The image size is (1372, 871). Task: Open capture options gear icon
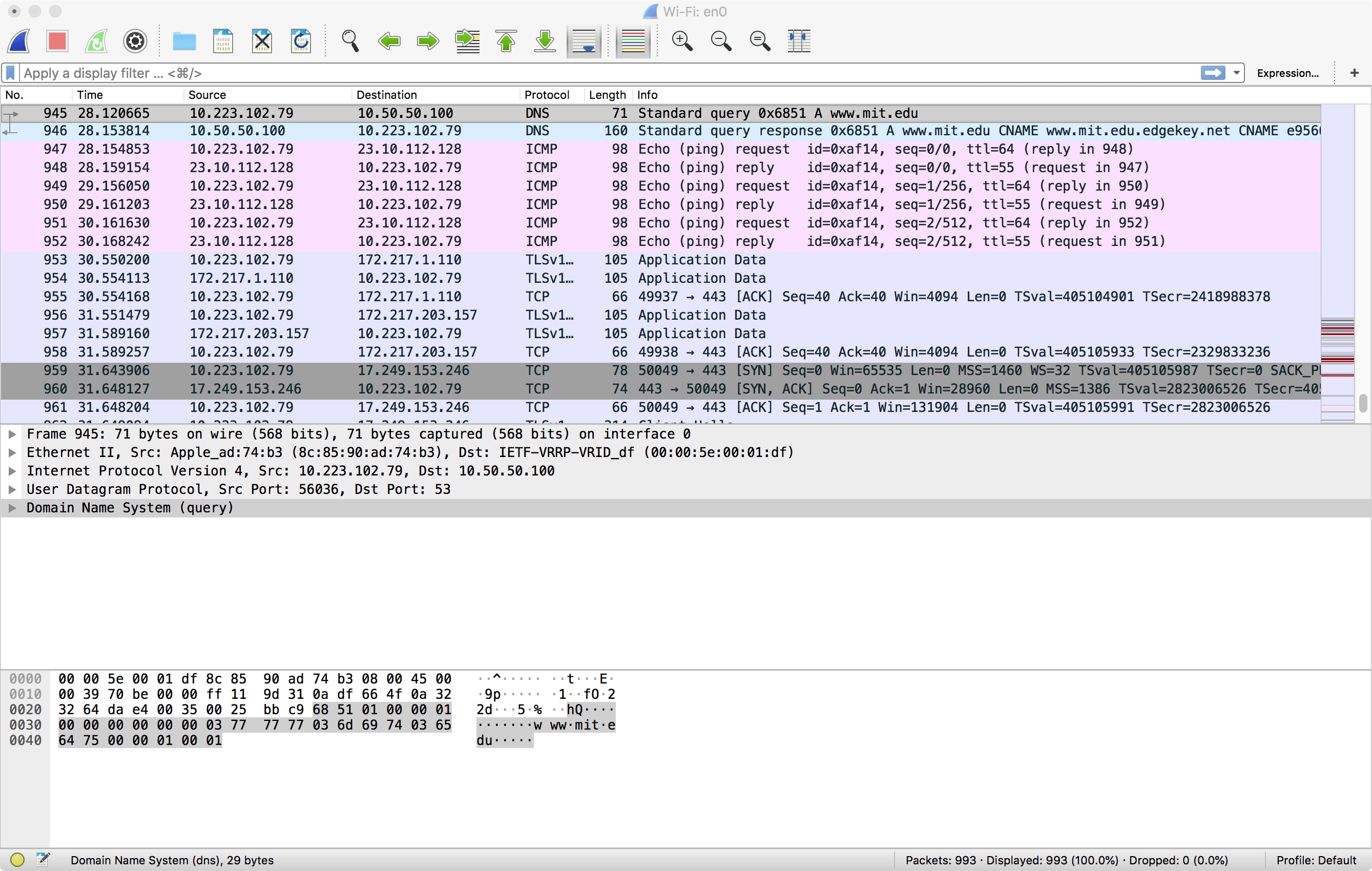(135, 41)
